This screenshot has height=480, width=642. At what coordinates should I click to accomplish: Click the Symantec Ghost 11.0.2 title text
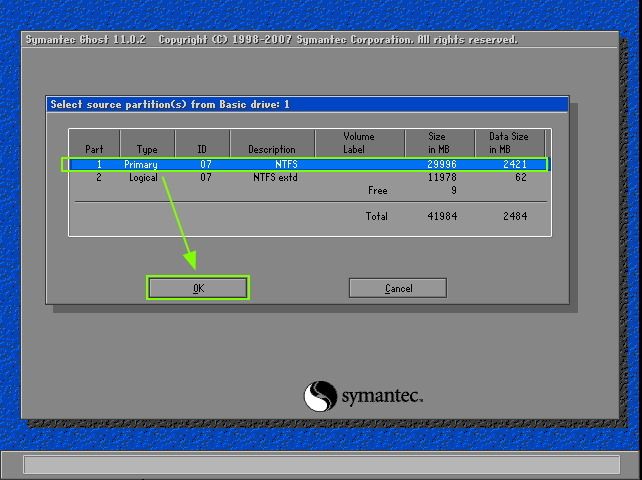(86, 40)
